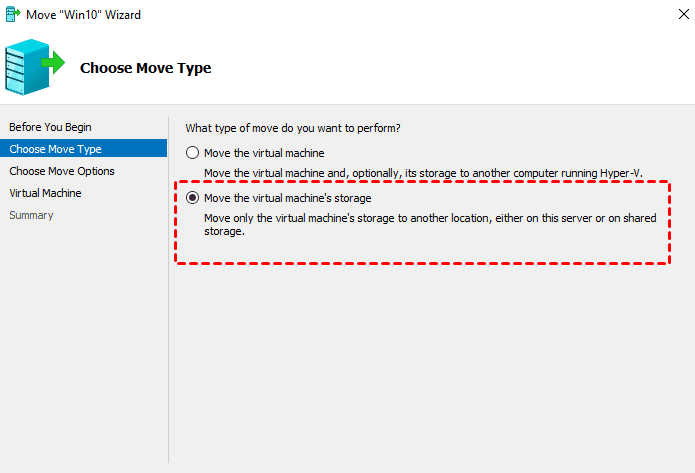Click the "Choose Move Type" page heading
Image resolution: width=695 pixels, height=473 pixels.
tap(145, 68)
